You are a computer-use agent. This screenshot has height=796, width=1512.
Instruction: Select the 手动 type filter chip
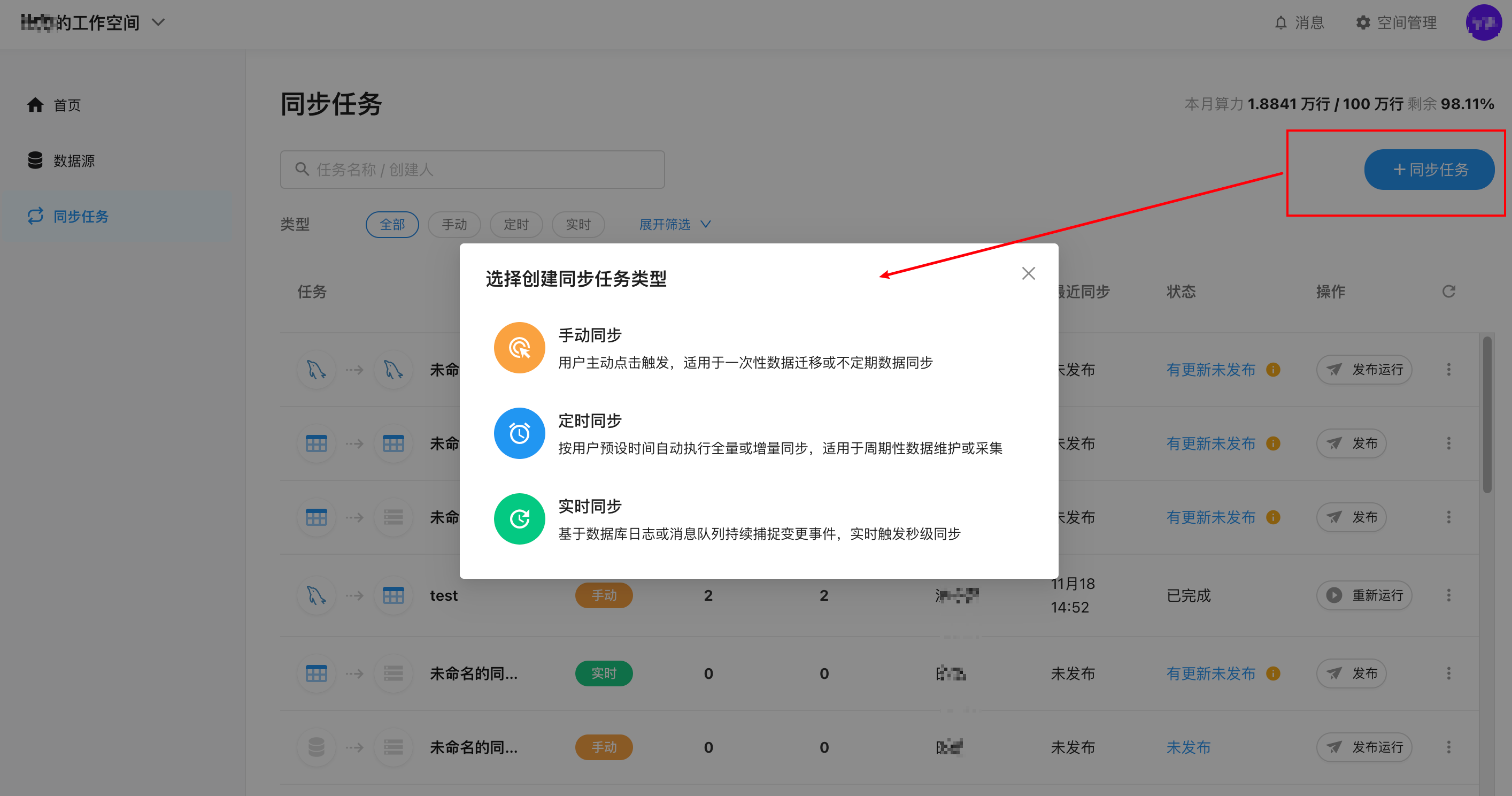(454, 224)
